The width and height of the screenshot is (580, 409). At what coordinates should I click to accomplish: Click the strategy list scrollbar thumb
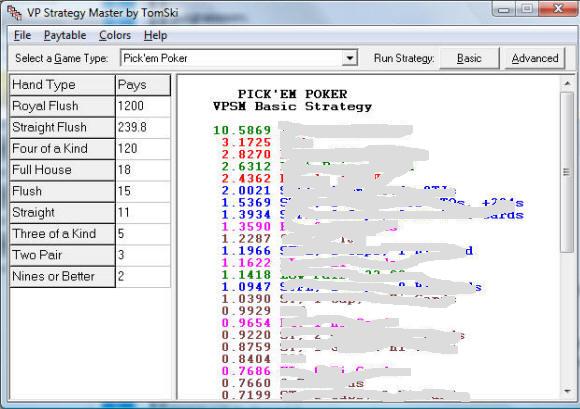pos(567,172)
